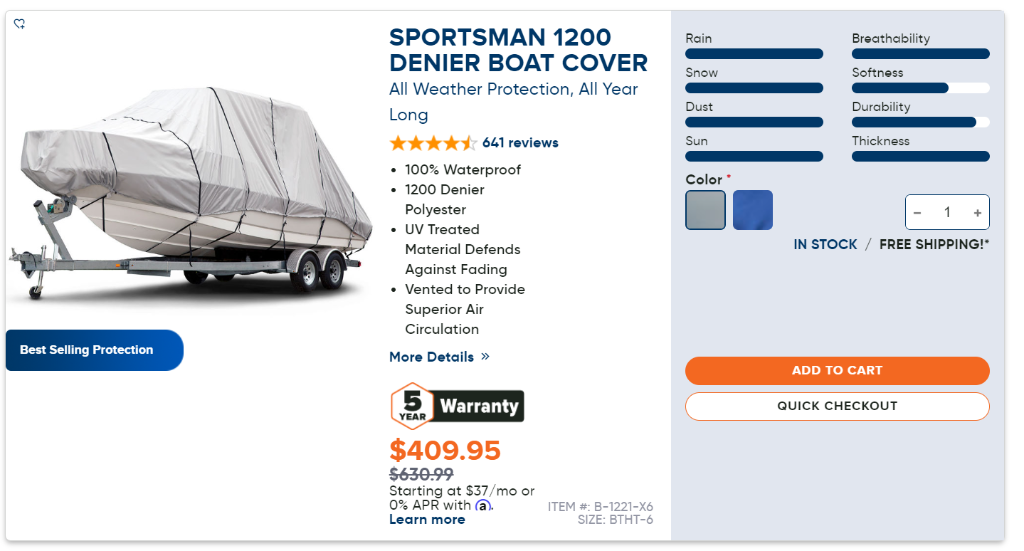Click the quantity input field
This screenshot has width=1024, height=551.
[947, 213]
